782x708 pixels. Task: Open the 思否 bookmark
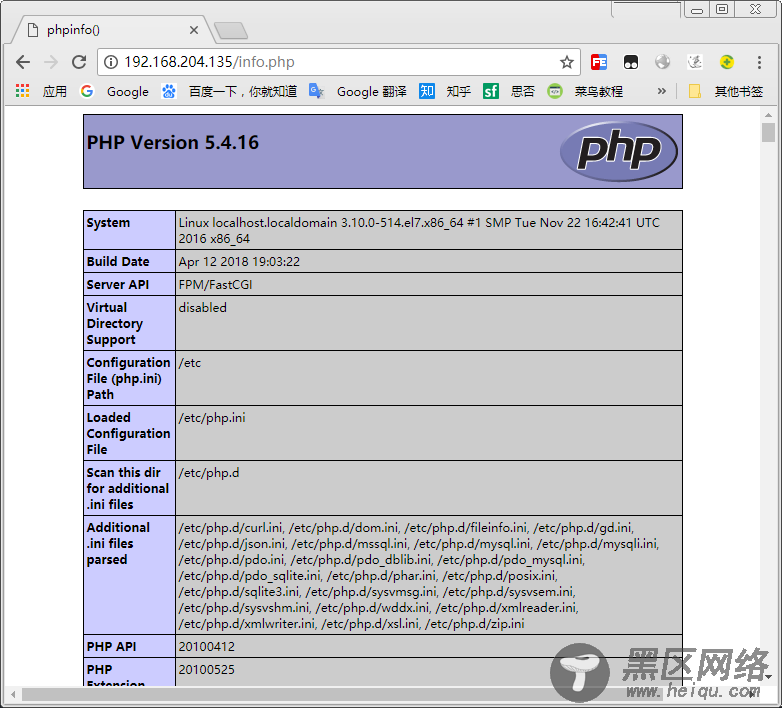[509, 91]
